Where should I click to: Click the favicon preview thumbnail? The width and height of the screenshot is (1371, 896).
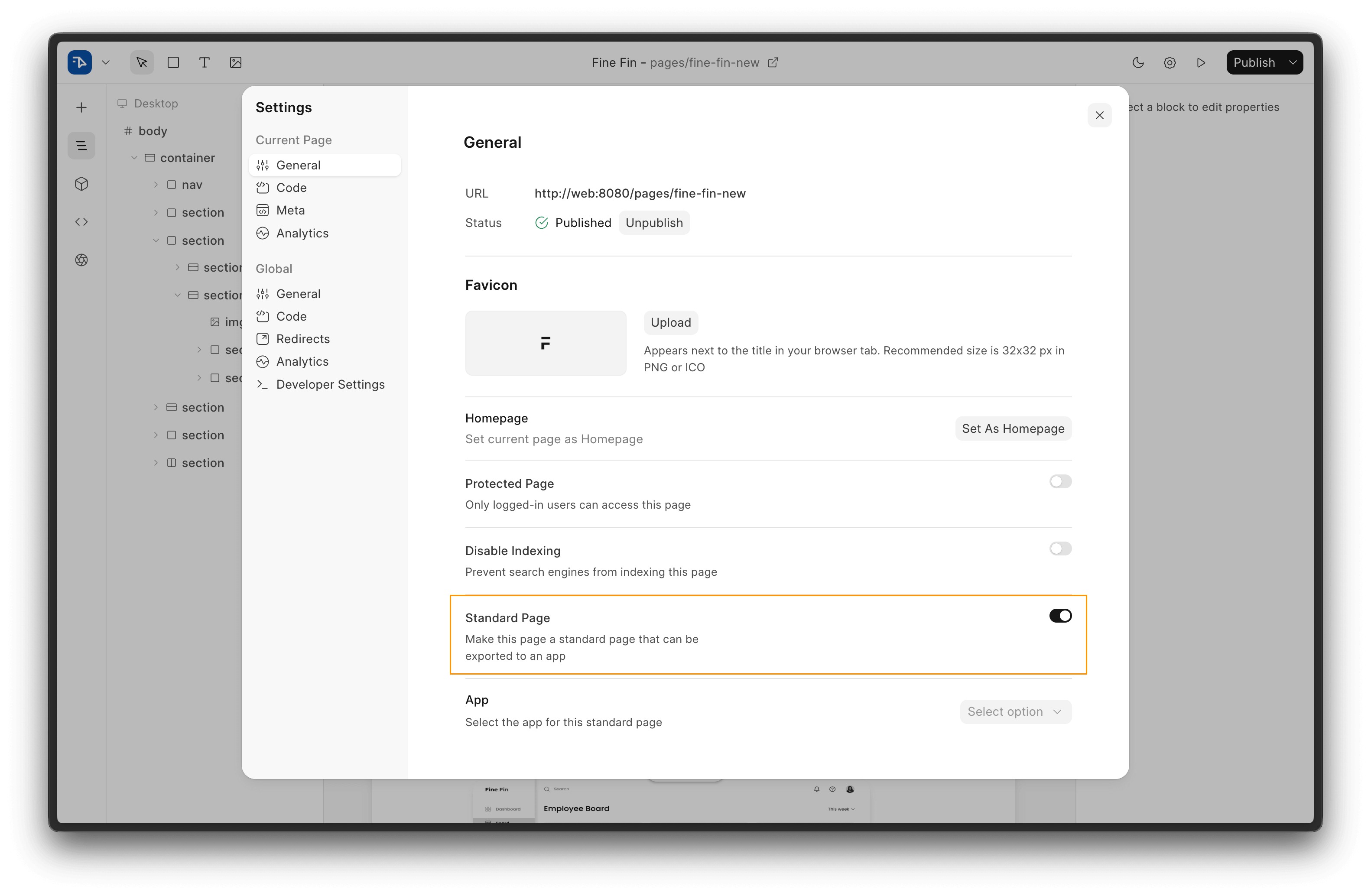[x=546, y=343]
